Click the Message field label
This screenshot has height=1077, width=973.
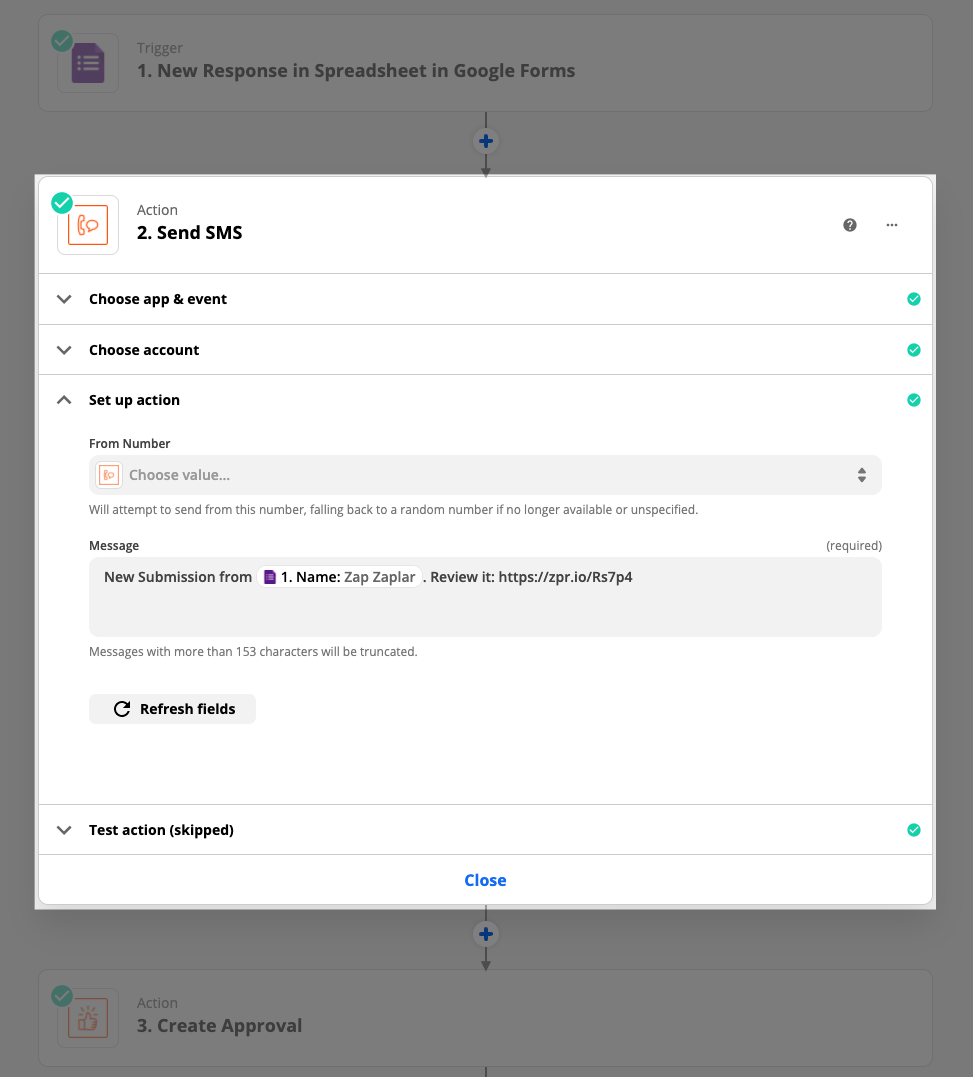(114, 545)
